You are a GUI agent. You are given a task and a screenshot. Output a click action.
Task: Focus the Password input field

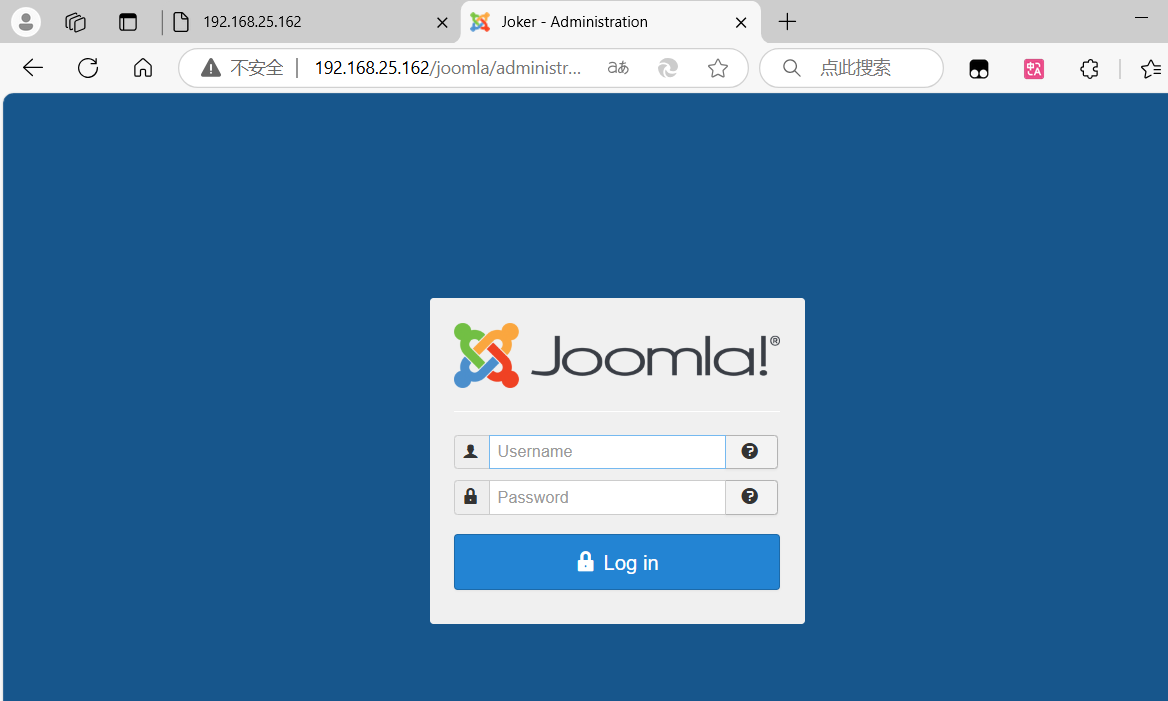[x=607, y=497]
